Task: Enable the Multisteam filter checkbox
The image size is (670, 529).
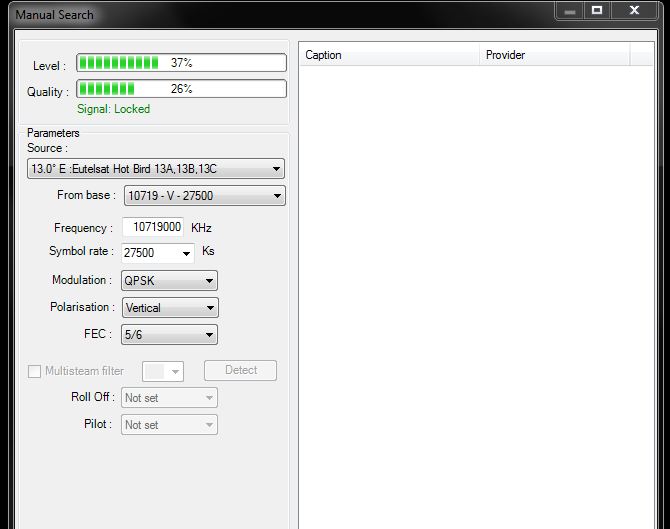Action: (x=35, y=371)
